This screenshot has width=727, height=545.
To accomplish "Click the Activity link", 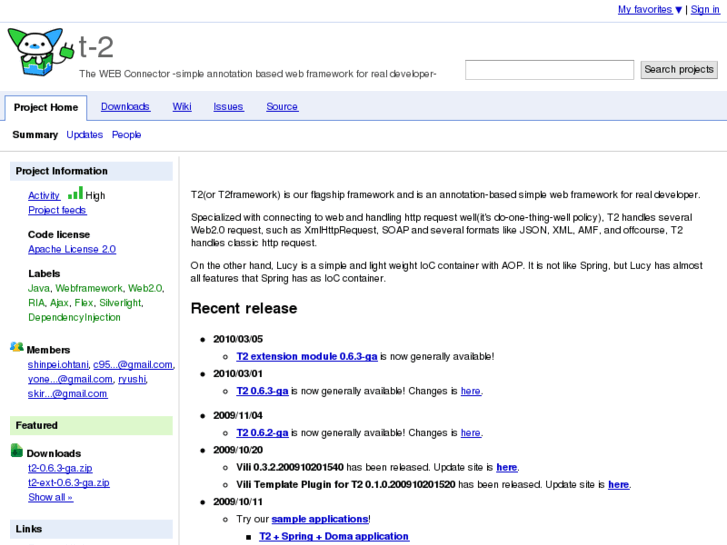I will [x=44, y=196].
